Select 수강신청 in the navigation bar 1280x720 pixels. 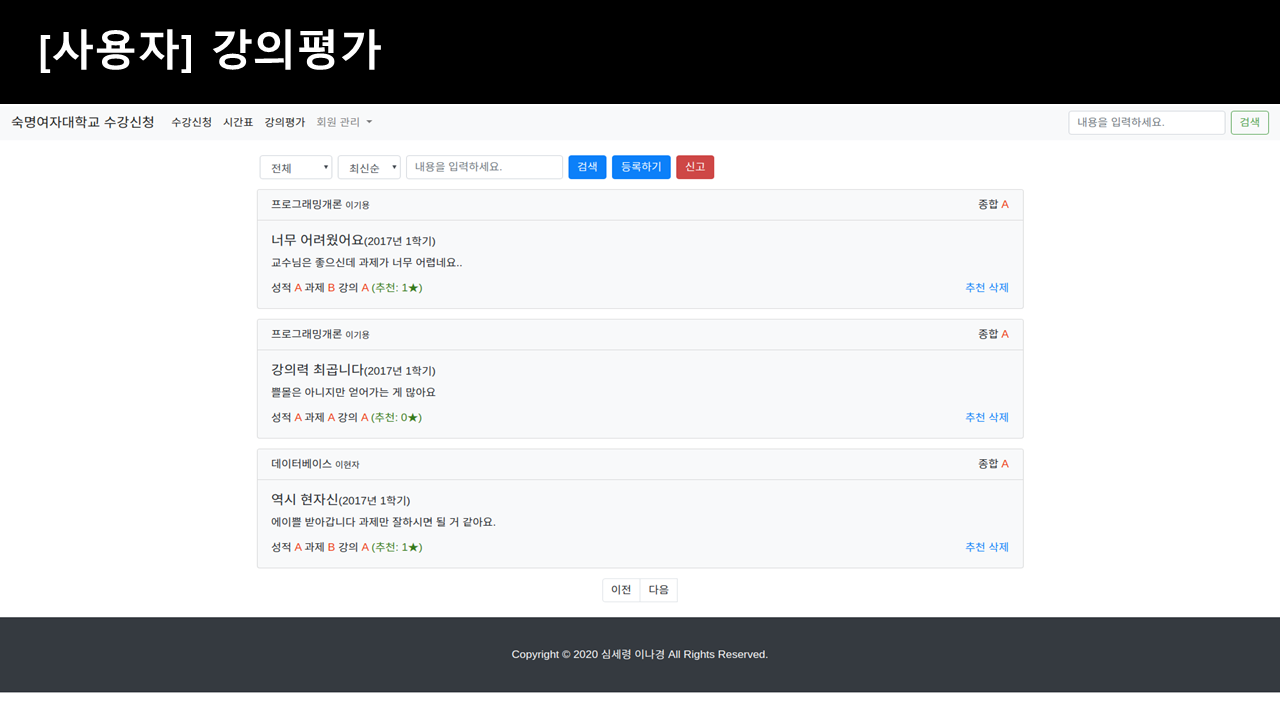(192, 122)
